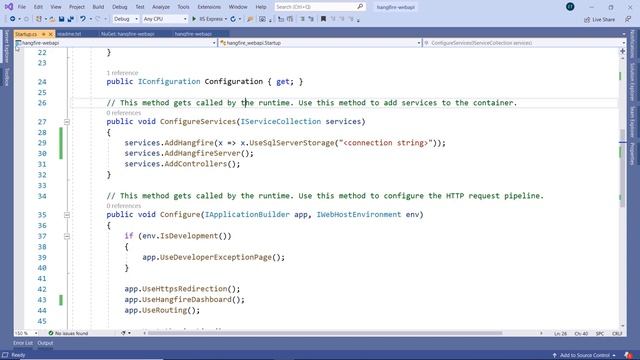This screenshot has width=640, height=360.
Task: Click 0 references above ConfigureServices
Action: pyautogui.click(x=124, y=113)
